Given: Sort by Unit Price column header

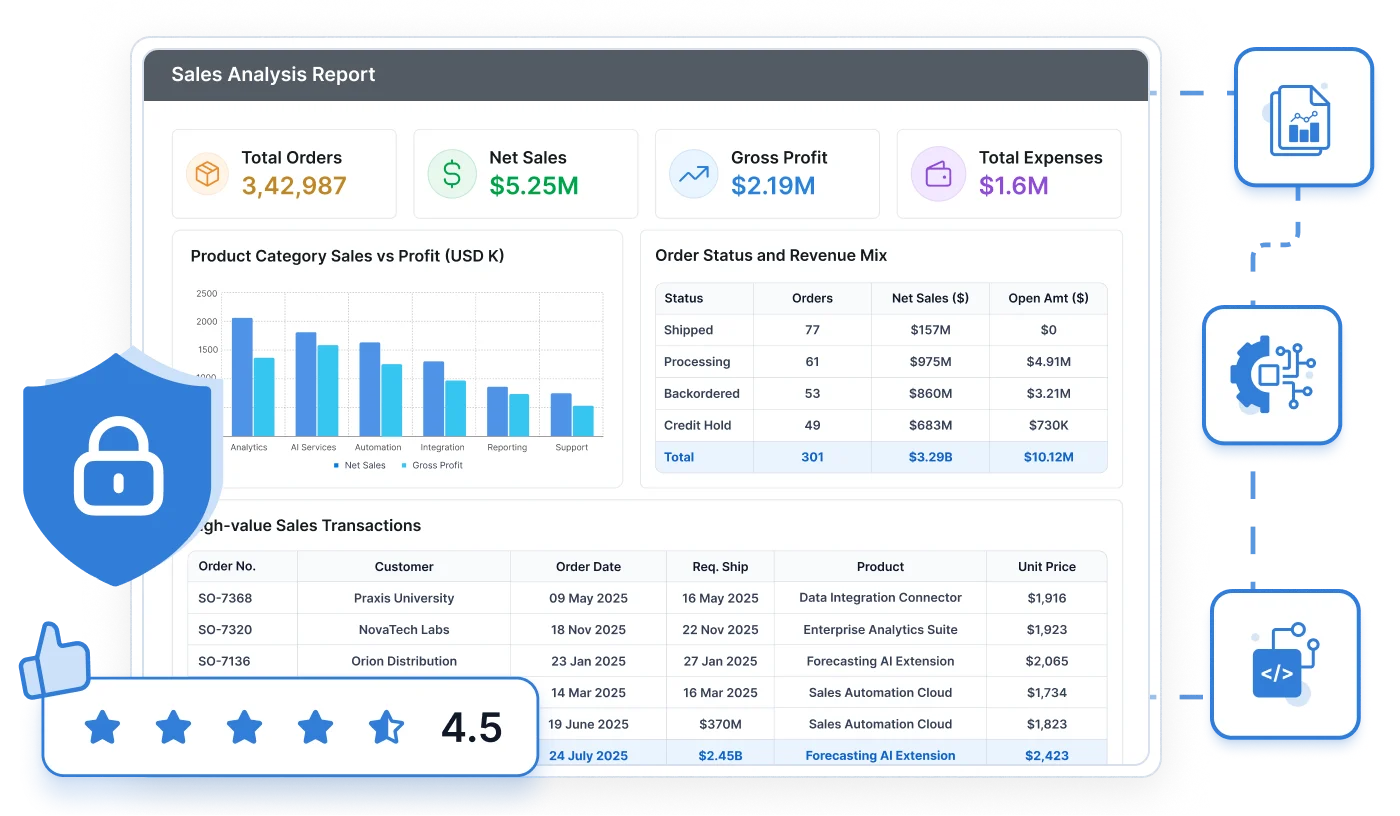Looking at the screenshot, I should (1047, 566).
